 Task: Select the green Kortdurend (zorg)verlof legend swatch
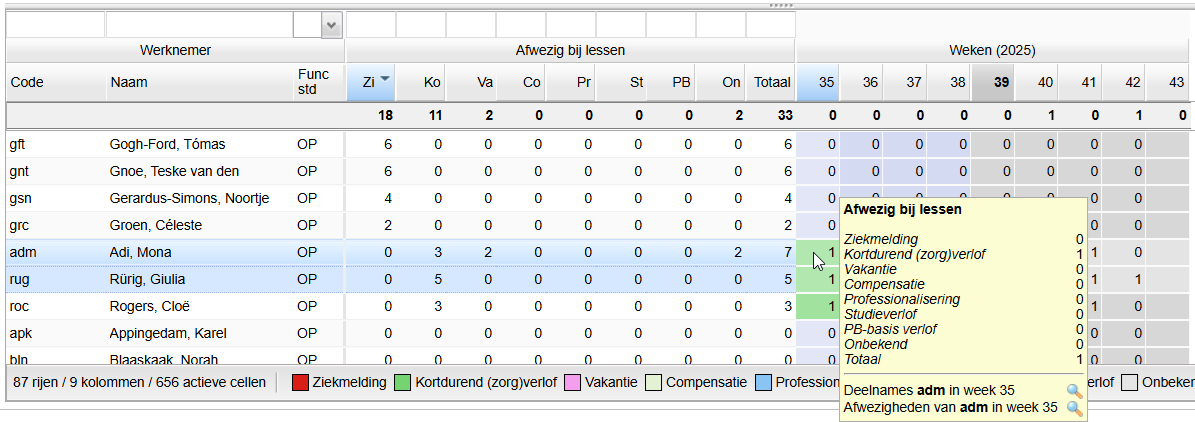coord(403,382)
